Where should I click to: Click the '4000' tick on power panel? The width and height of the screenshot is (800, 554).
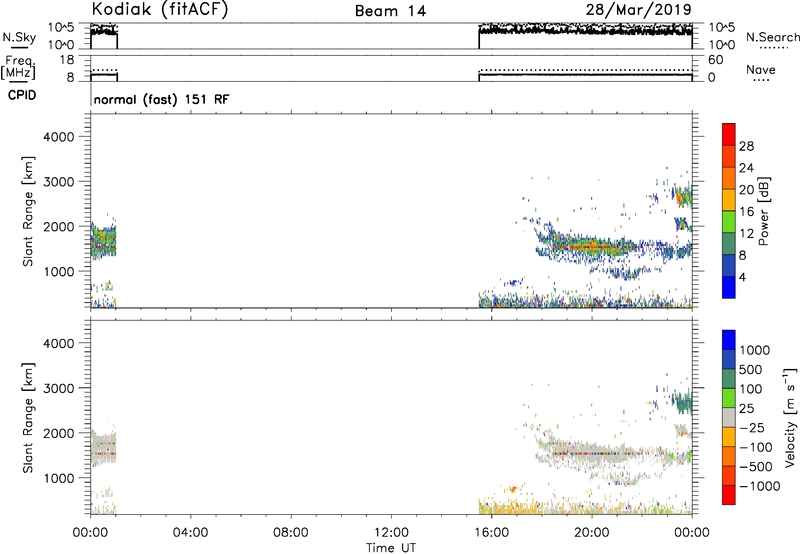pyautogui.click(x=59, y=137)
